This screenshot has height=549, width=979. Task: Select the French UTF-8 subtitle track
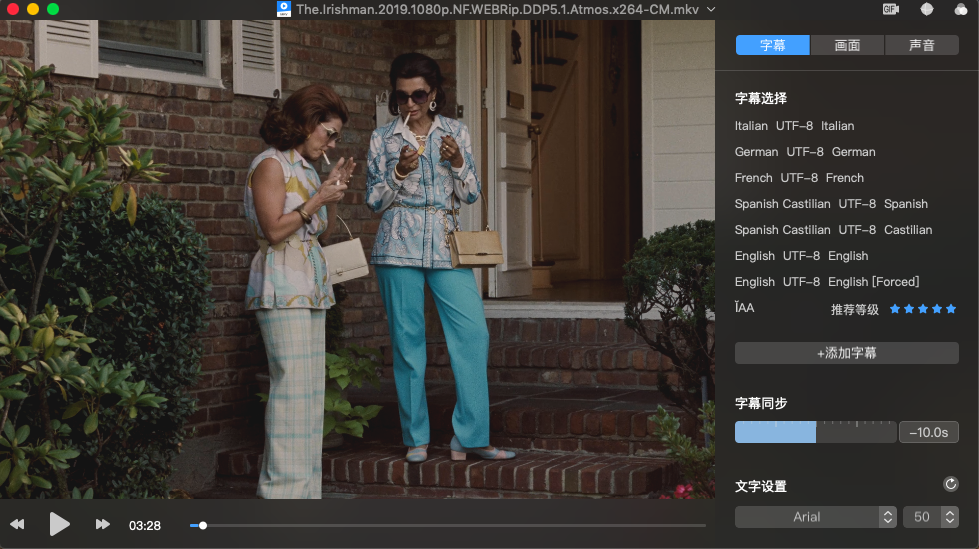pyautogui.click(x=799, y=178)
